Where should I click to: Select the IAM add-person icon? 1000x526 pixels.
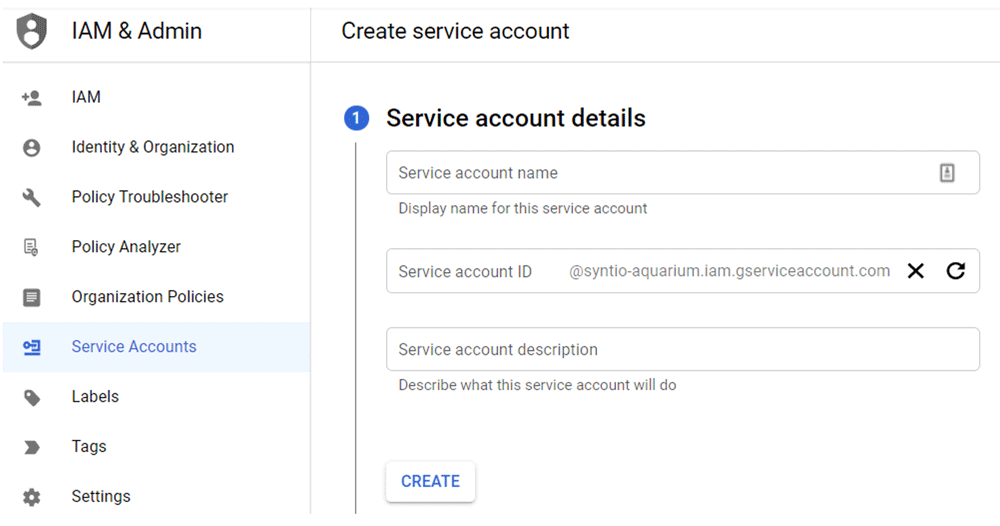tap(31, 98)
